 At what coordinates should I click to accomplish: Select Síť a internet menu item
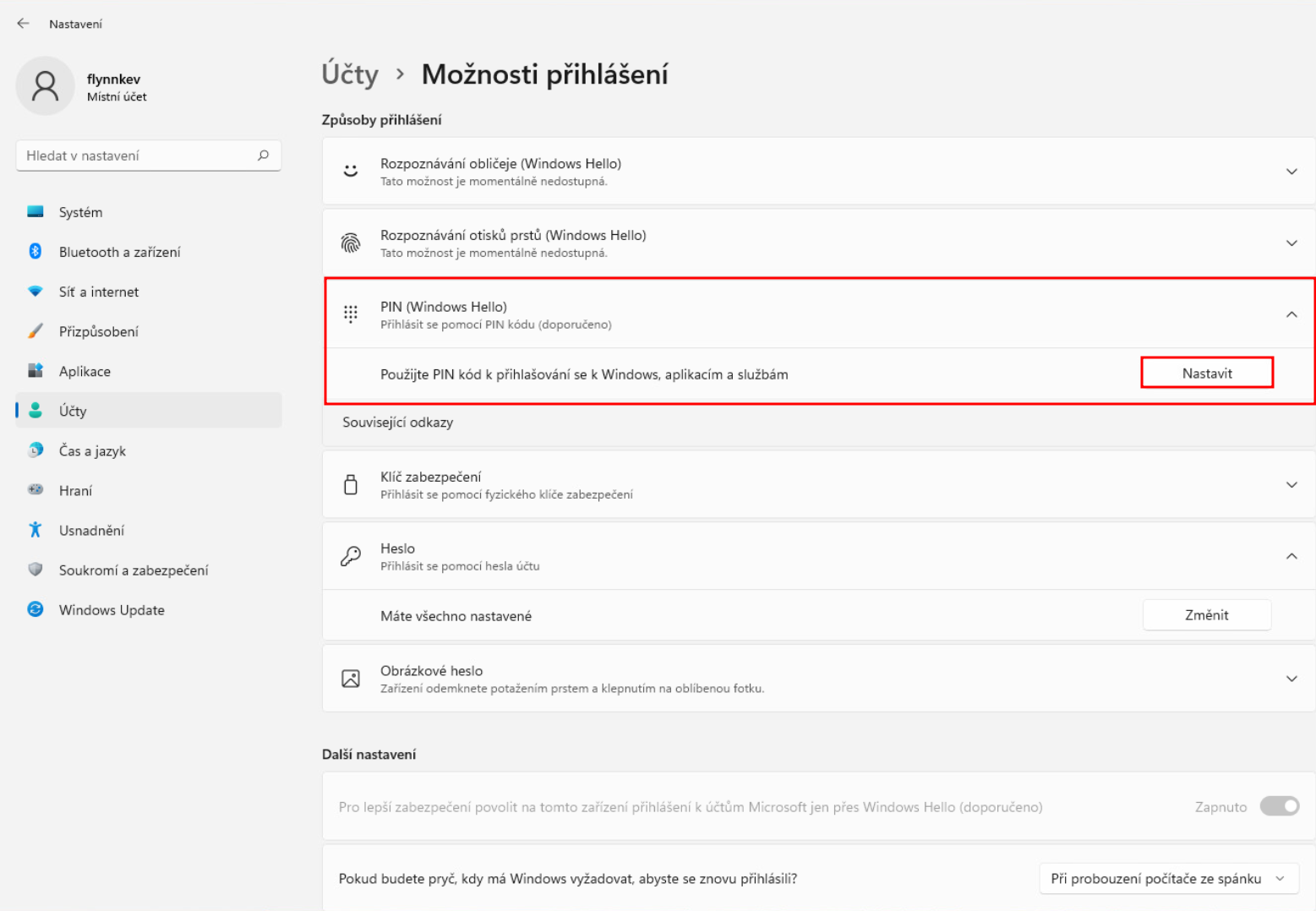tap(98, 292)
